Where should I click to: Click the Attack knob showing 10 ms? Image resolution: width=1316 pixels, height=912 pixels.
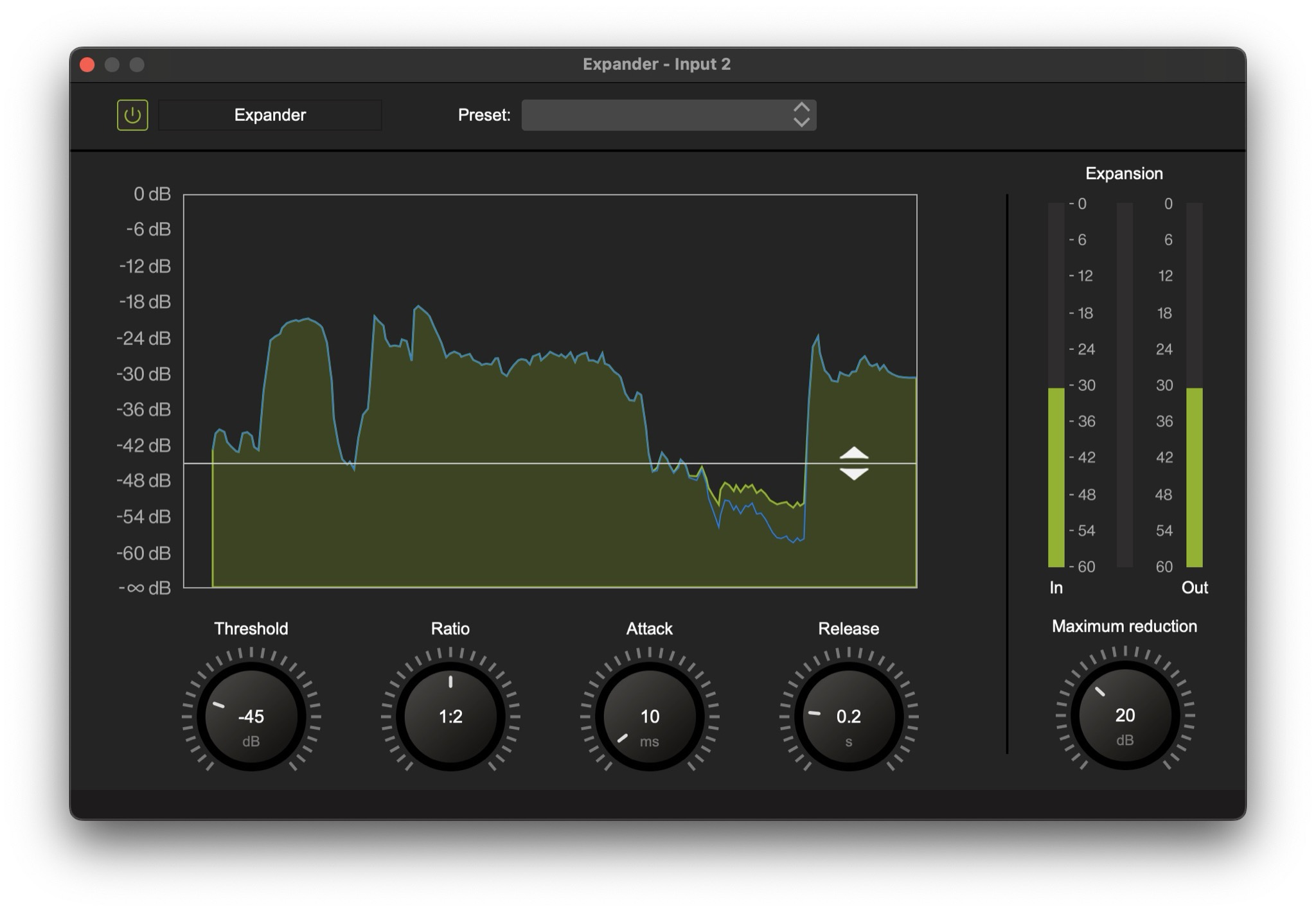pos(650,716)
